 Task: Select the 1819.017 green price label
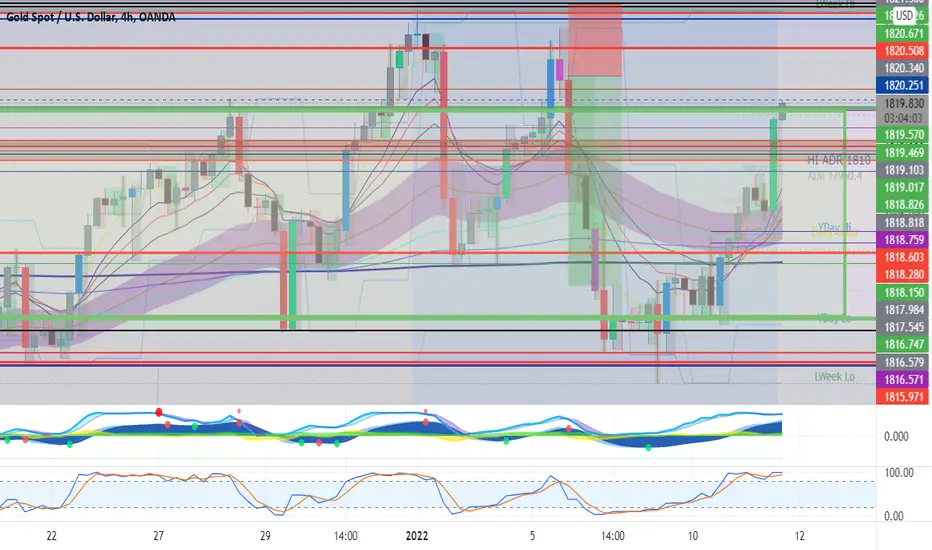tap(903, 188)
